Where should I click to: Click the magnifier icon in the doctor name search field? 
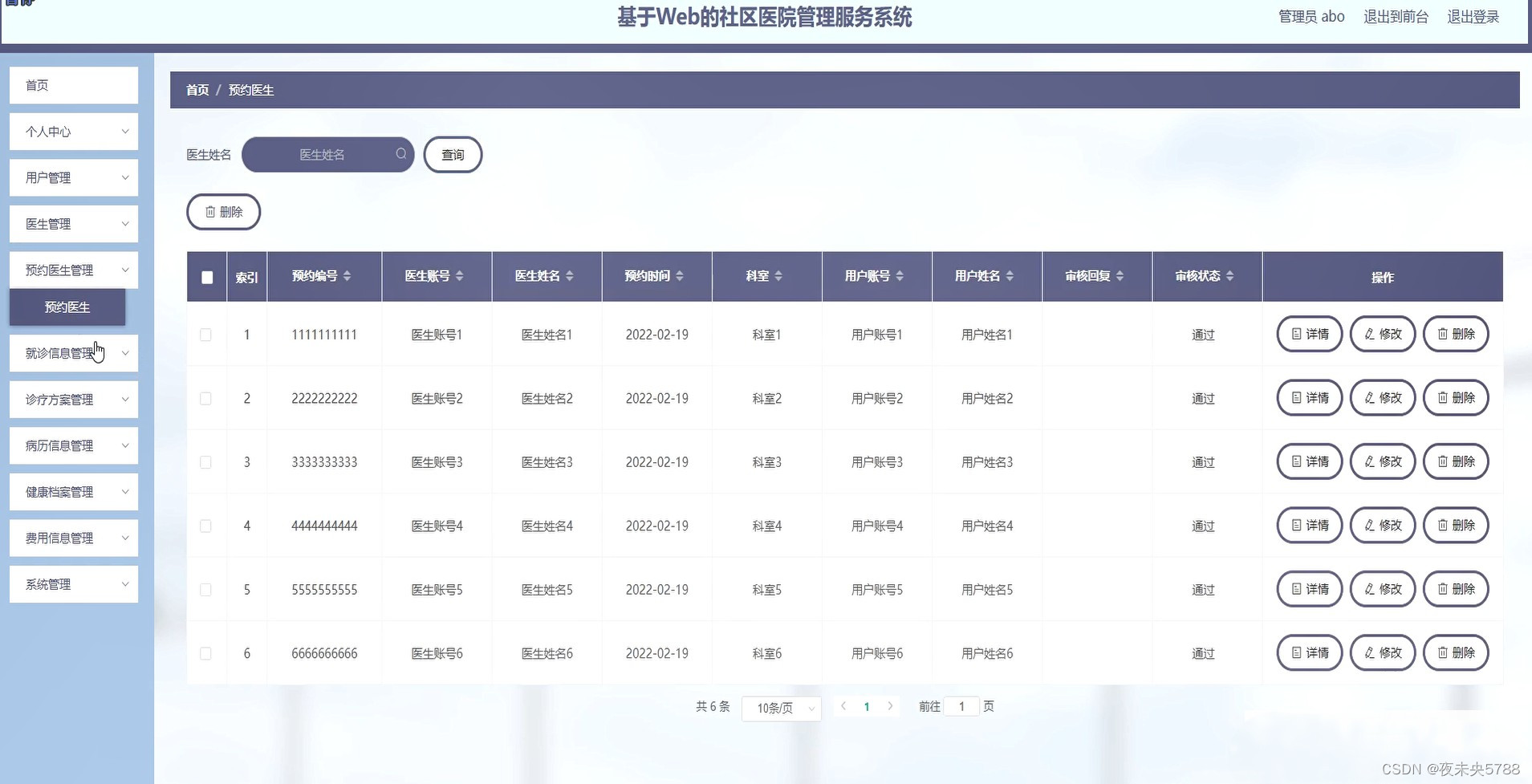point(400,154)
